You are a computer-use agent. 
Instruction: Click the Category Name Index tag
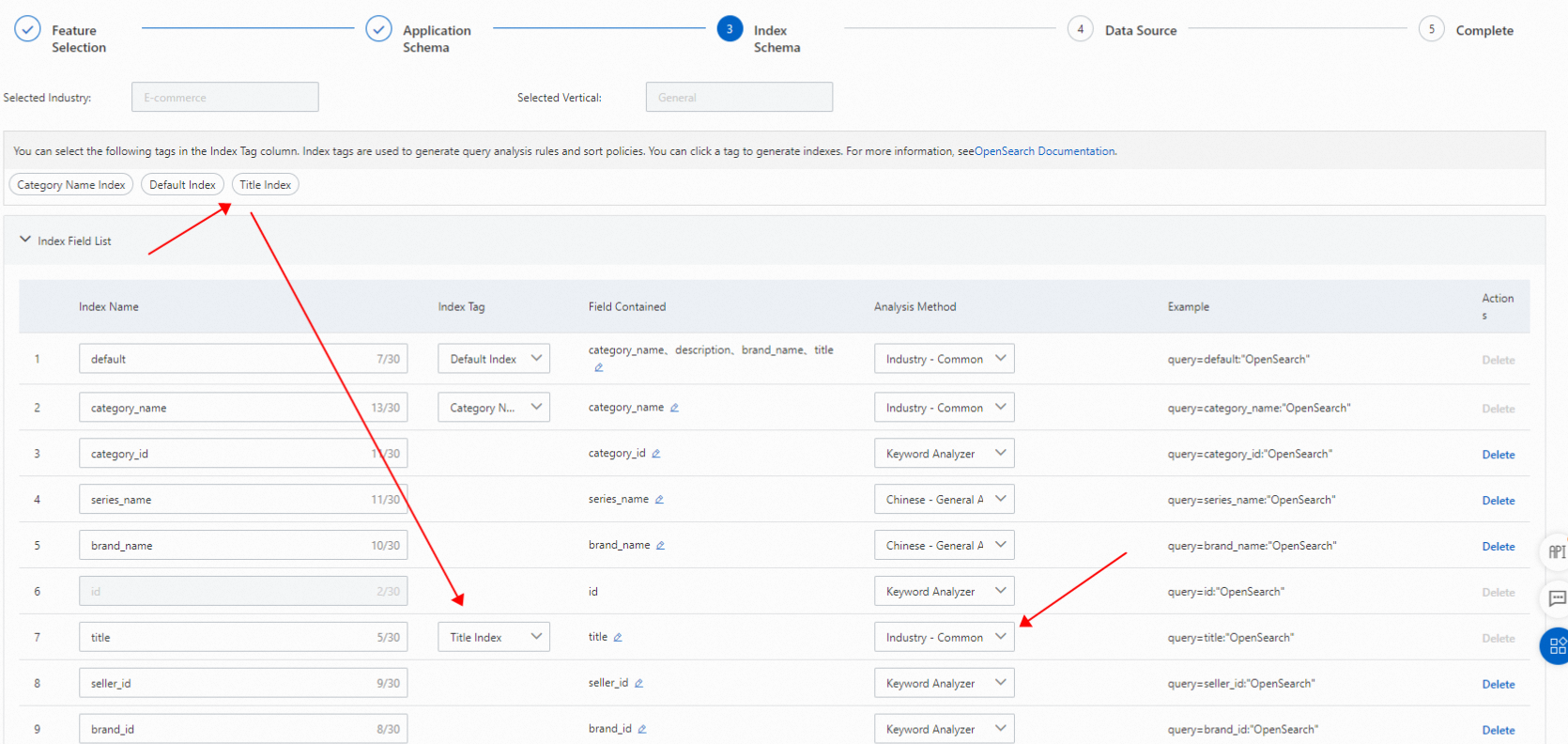71,185
